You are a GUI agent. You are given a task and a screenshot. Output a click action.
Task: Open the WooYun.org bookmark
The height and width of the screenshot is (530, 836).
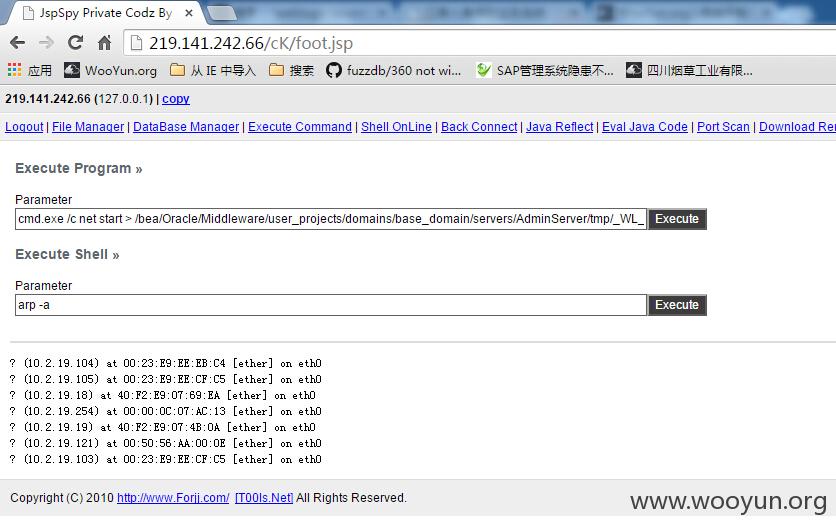coord(110,70)
